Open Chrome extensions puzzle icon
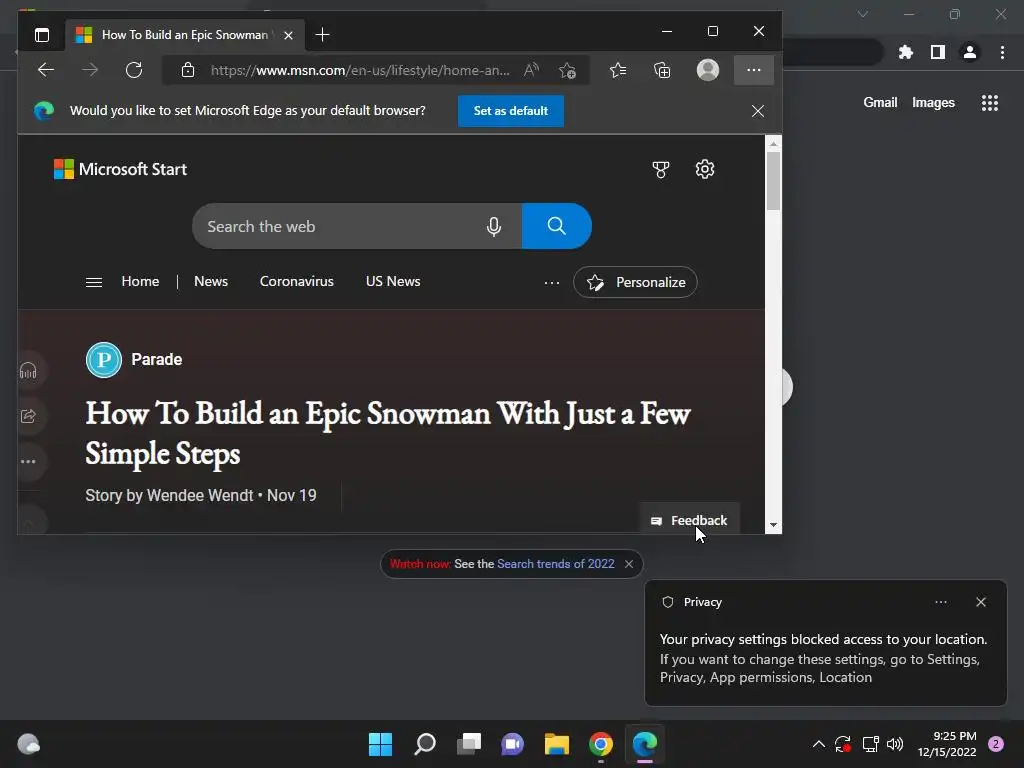This screenshot has width=1024, height=768. coord(906,52)
